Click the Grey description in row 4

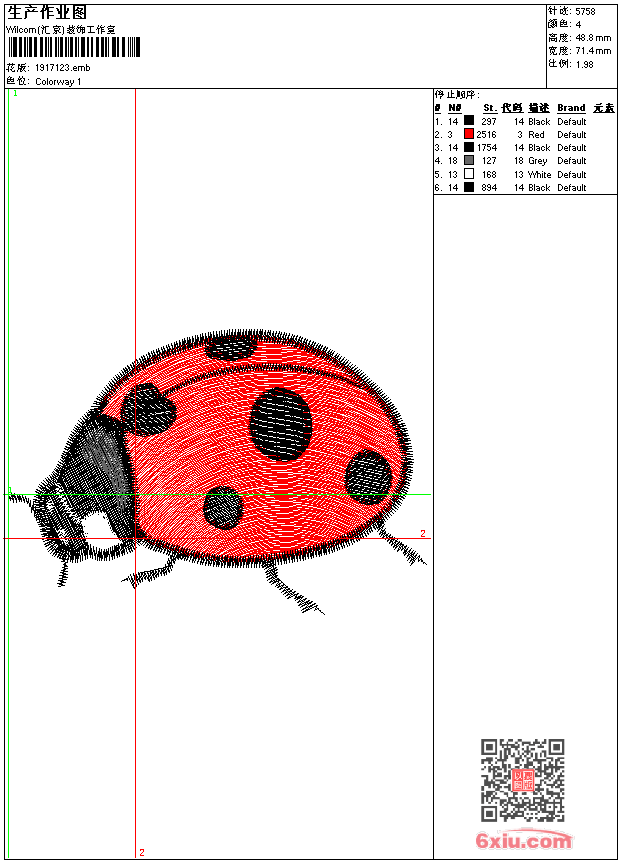[x=538, y=161]
